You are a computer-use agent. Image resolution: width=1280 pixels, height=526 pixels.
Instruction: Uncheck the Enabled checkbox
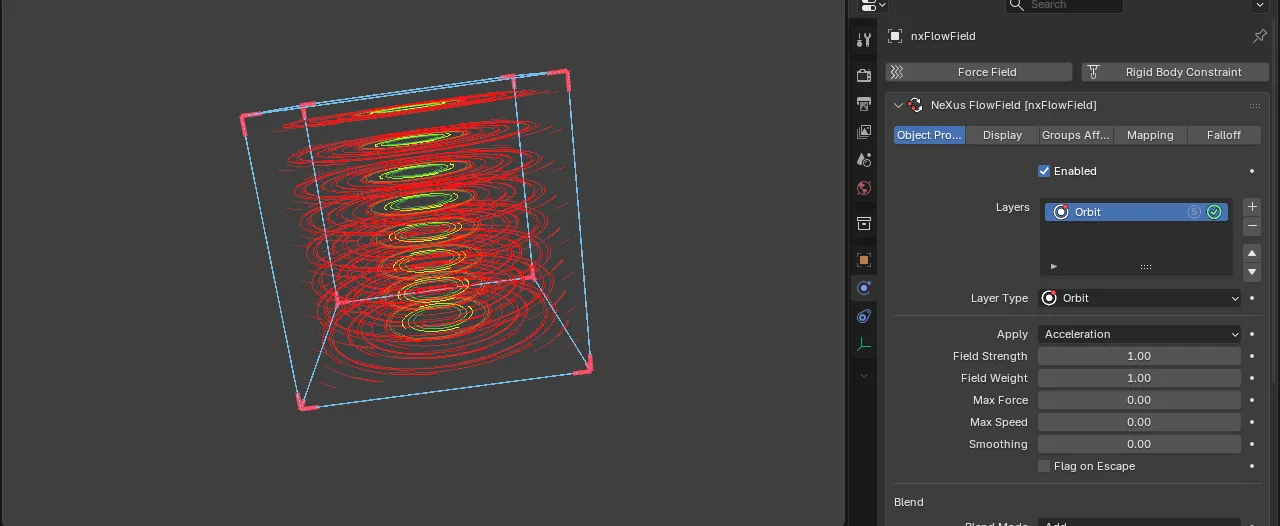tap(1044, 171)
